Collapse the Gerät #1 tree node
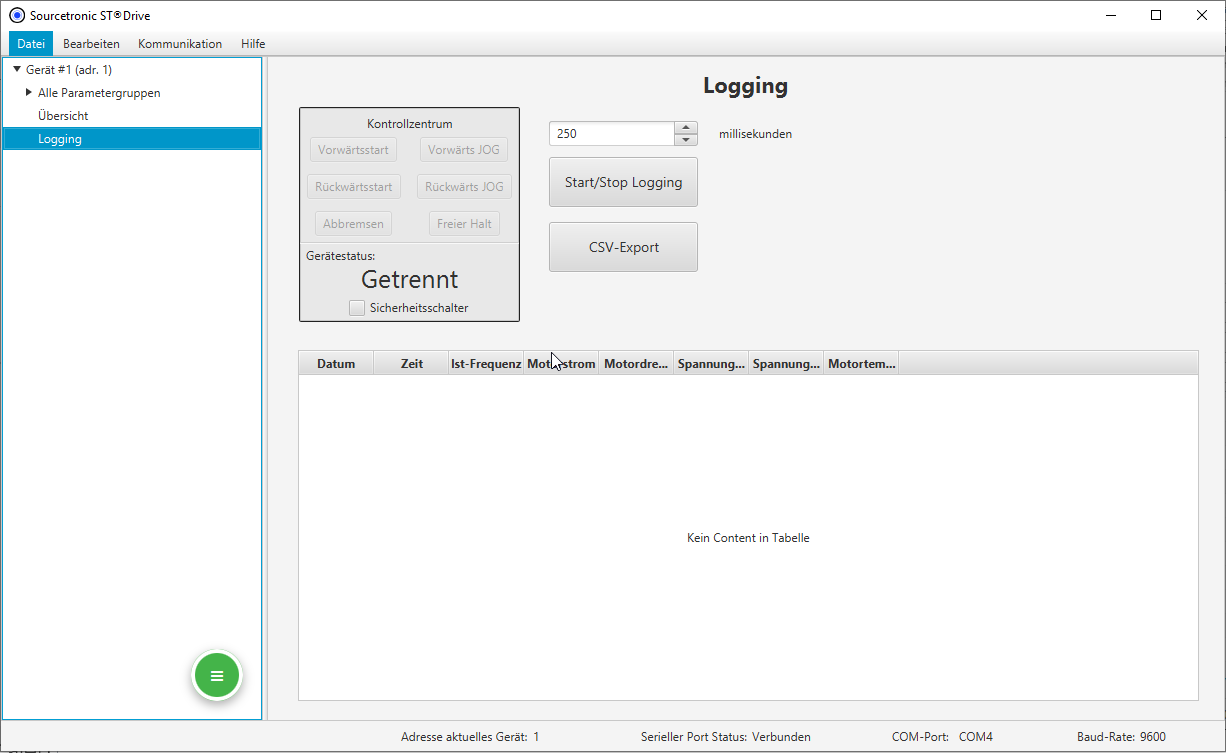1226x753 pixels. tap(17, 70)
